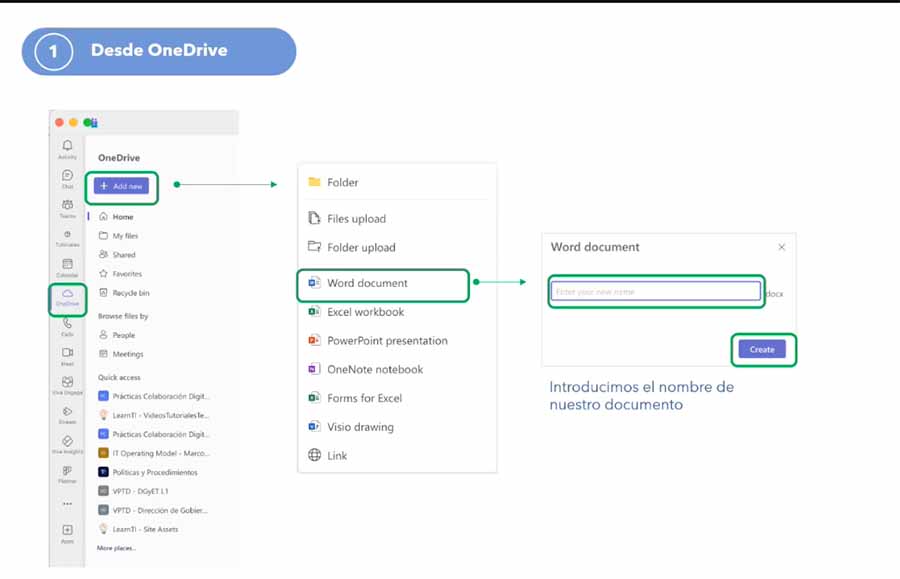Click the Add new button
Viewport: 900px width, 579px height.
[x=121, y=186]
